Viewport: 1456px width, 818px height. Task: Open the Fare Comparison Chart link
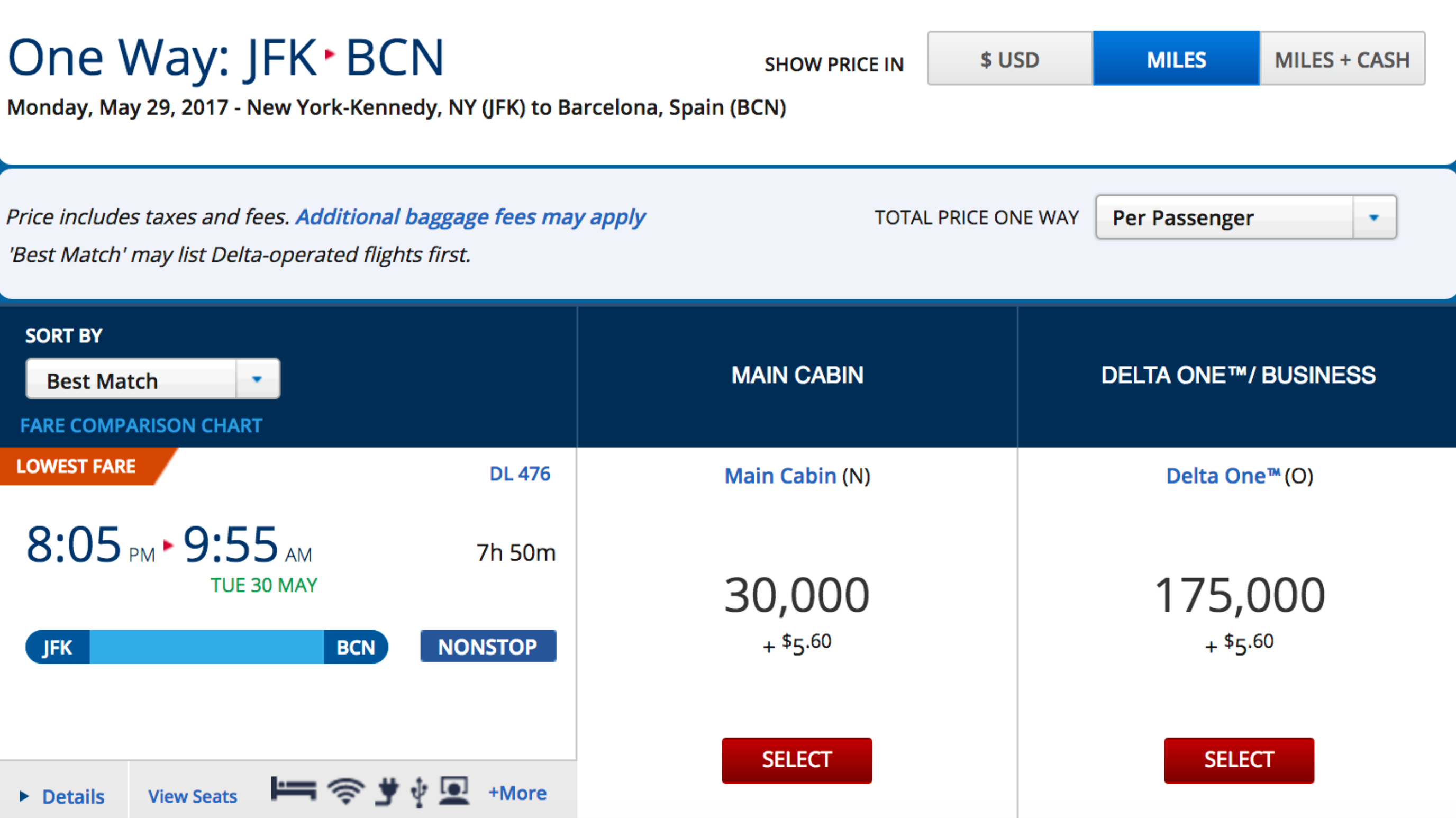click(x=141, y=426)
